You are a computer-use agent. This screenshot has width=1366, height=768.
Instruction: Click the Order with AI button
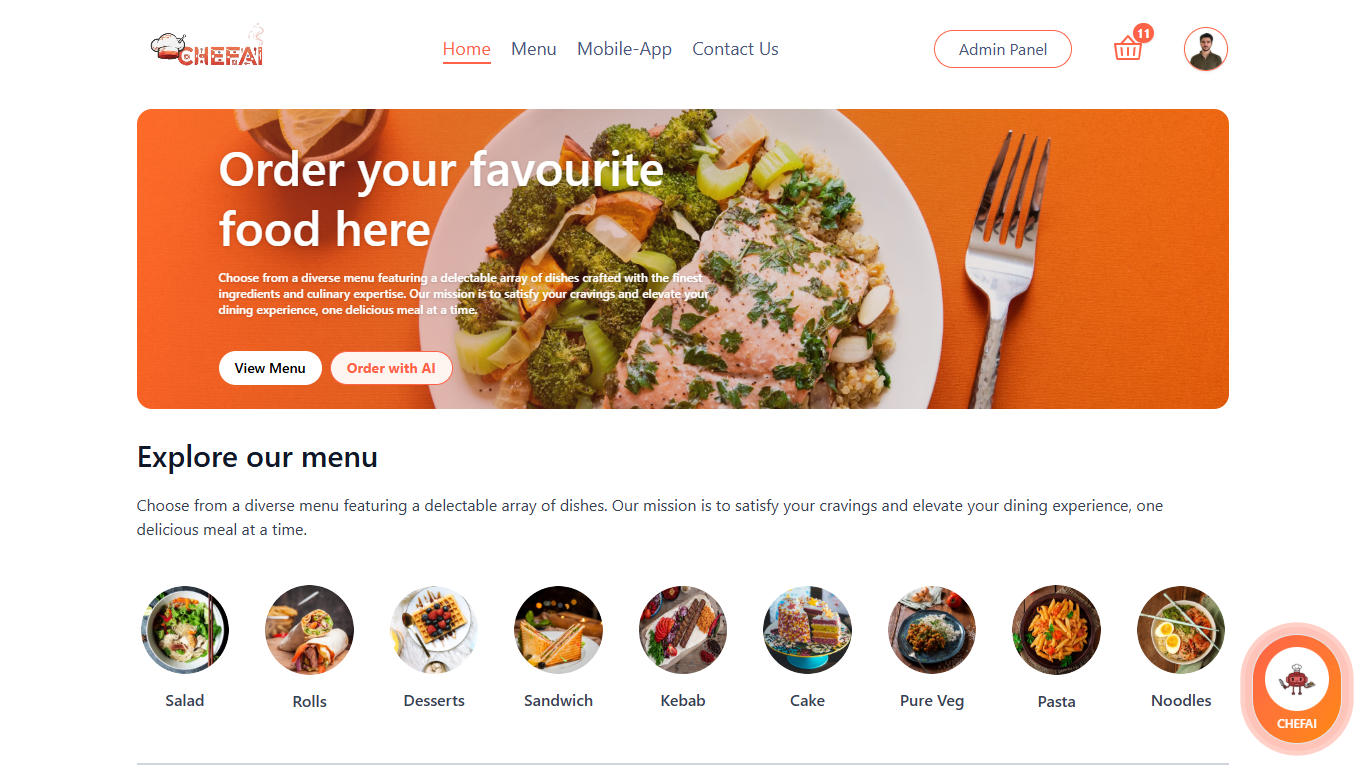(391, 368)
